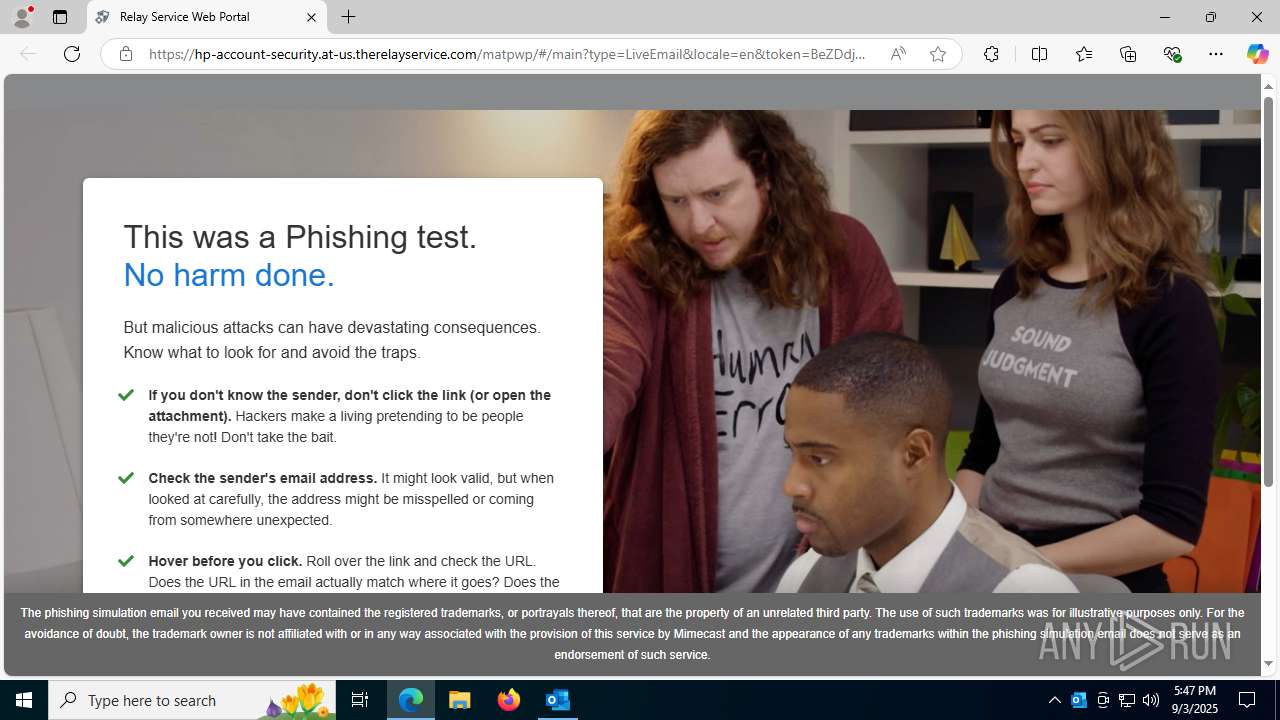Click the Outlook tray icon

[x=1079, y=700]
